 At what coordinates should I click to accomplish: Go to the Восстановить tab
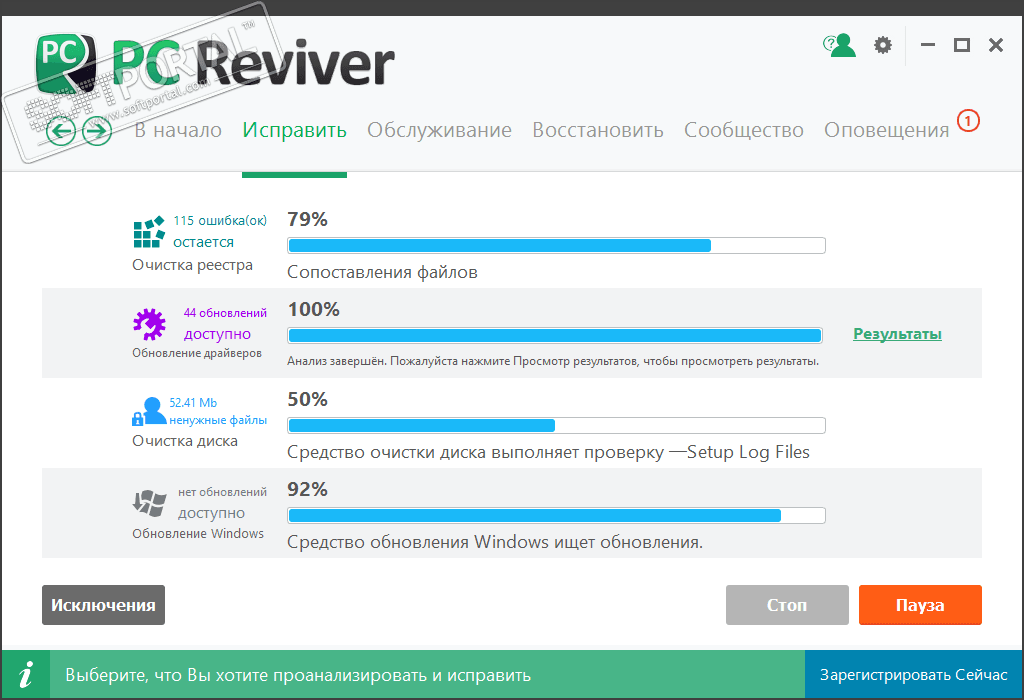(598, 130)
